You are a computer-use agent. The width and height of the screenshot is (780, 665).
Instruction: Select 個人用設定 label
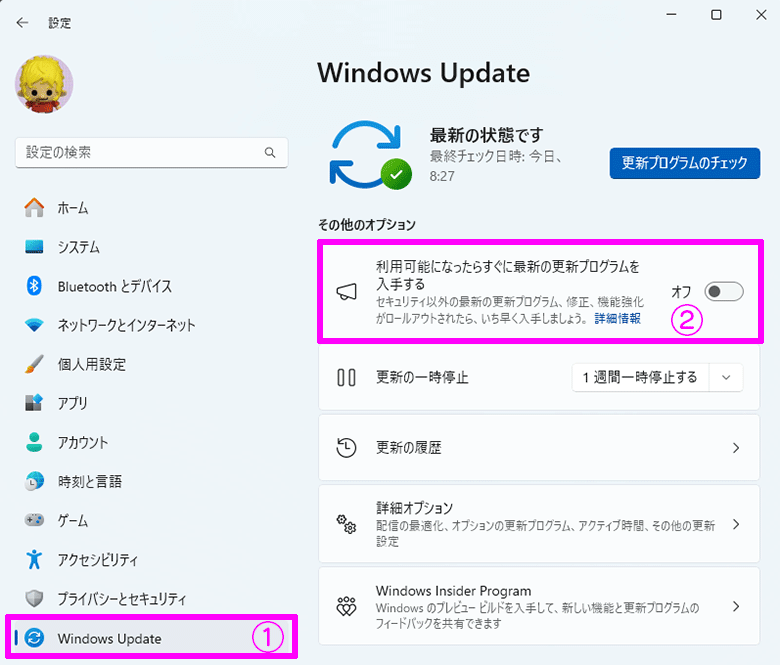coord(92,365)
